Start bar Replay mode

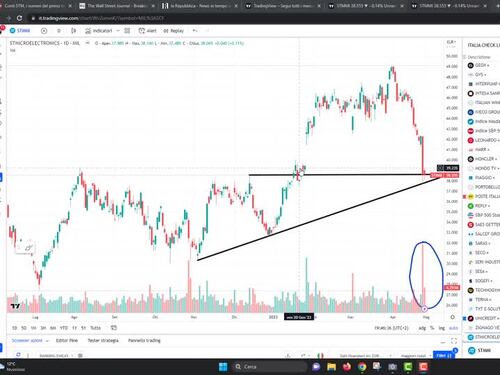(173, 31)
